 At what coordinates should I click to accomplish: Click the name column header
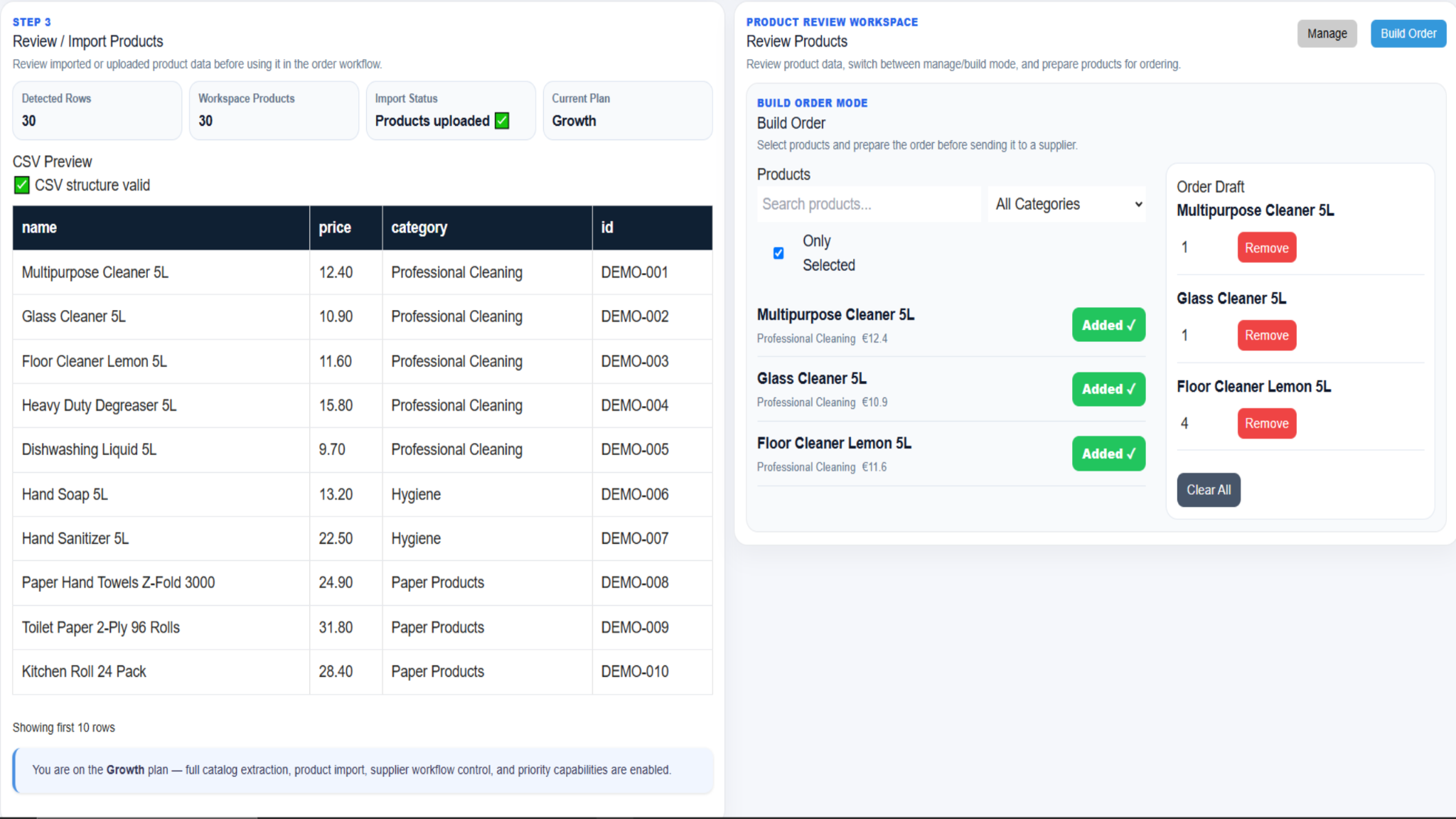click(x=161, y=227)
